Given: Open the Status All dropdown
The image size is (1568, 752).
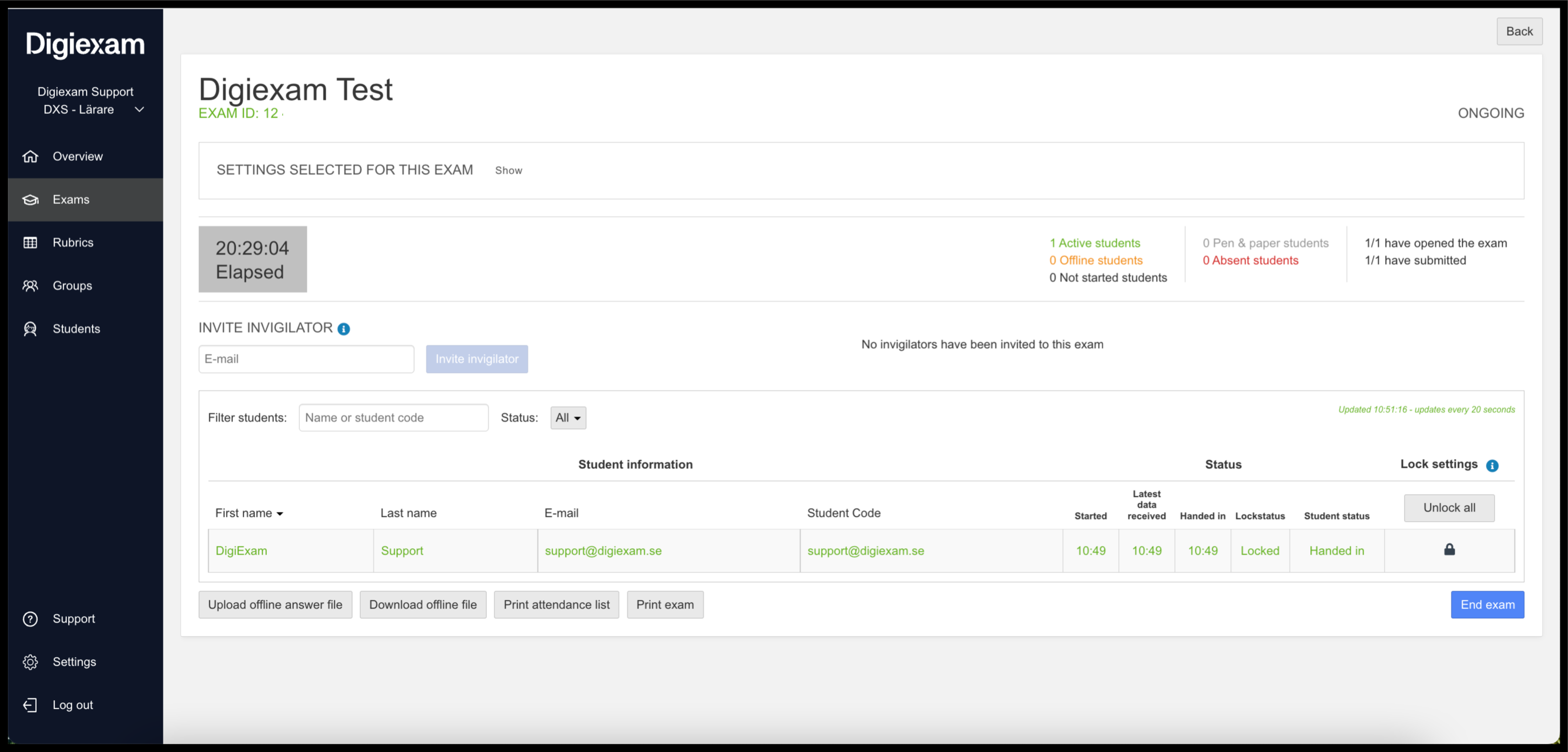Looking at the screenshot, I should pos(568,418).
